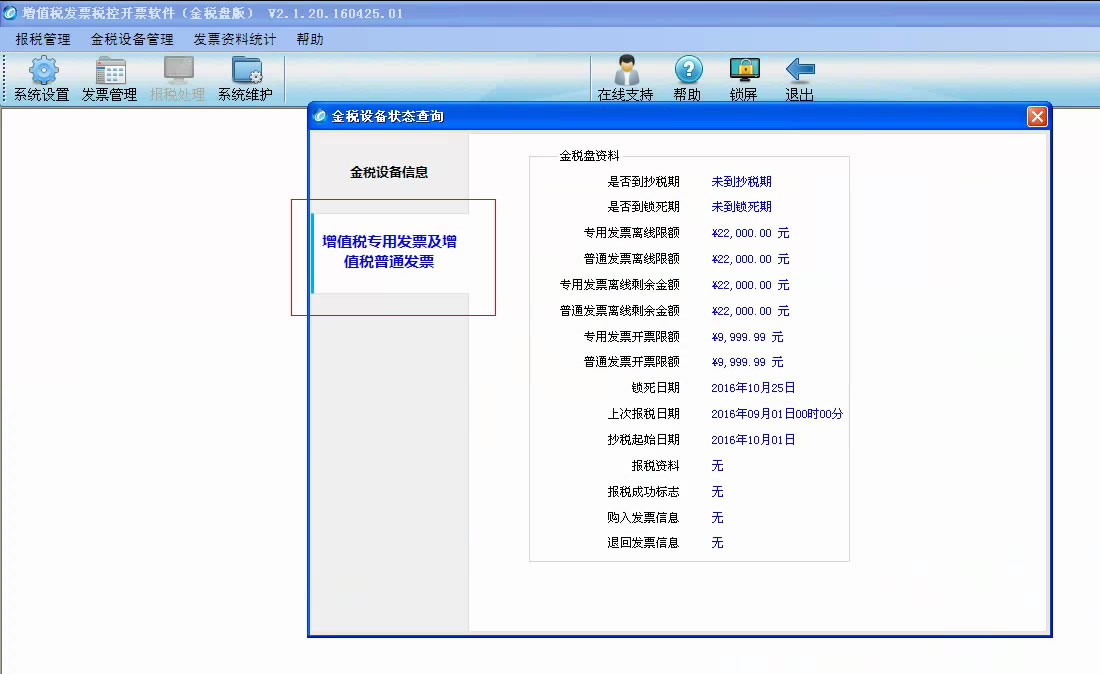Select 增值税专用发票及增值税普通发票 tab
The width and height of the screenshot is (1100, 674).
pyautogui.click(x=389, y=252)
